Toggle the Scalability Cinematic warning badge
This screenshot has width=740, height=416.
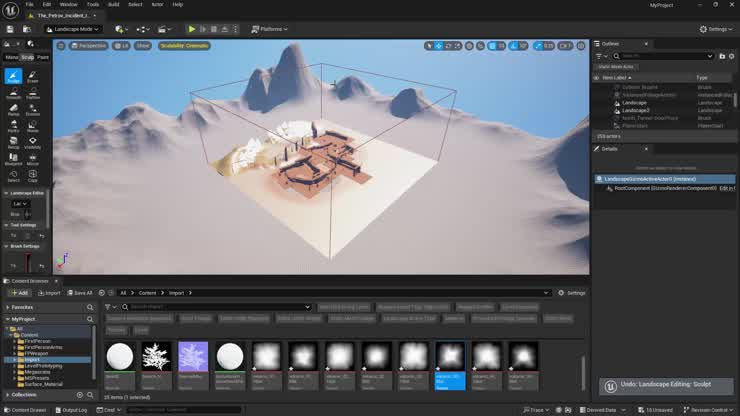click(x=184, y=46)
